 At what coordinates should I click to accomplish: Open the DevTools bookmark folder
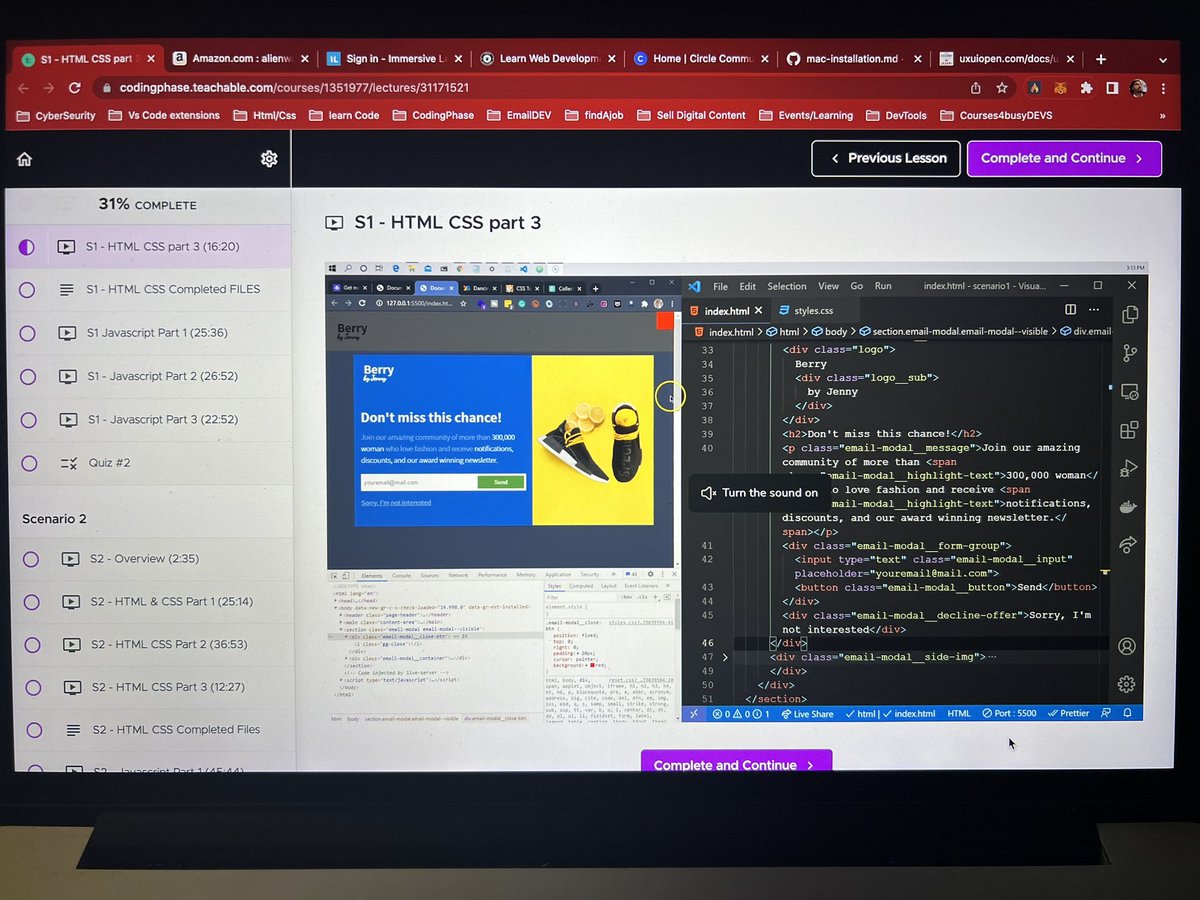coord(896,116)
